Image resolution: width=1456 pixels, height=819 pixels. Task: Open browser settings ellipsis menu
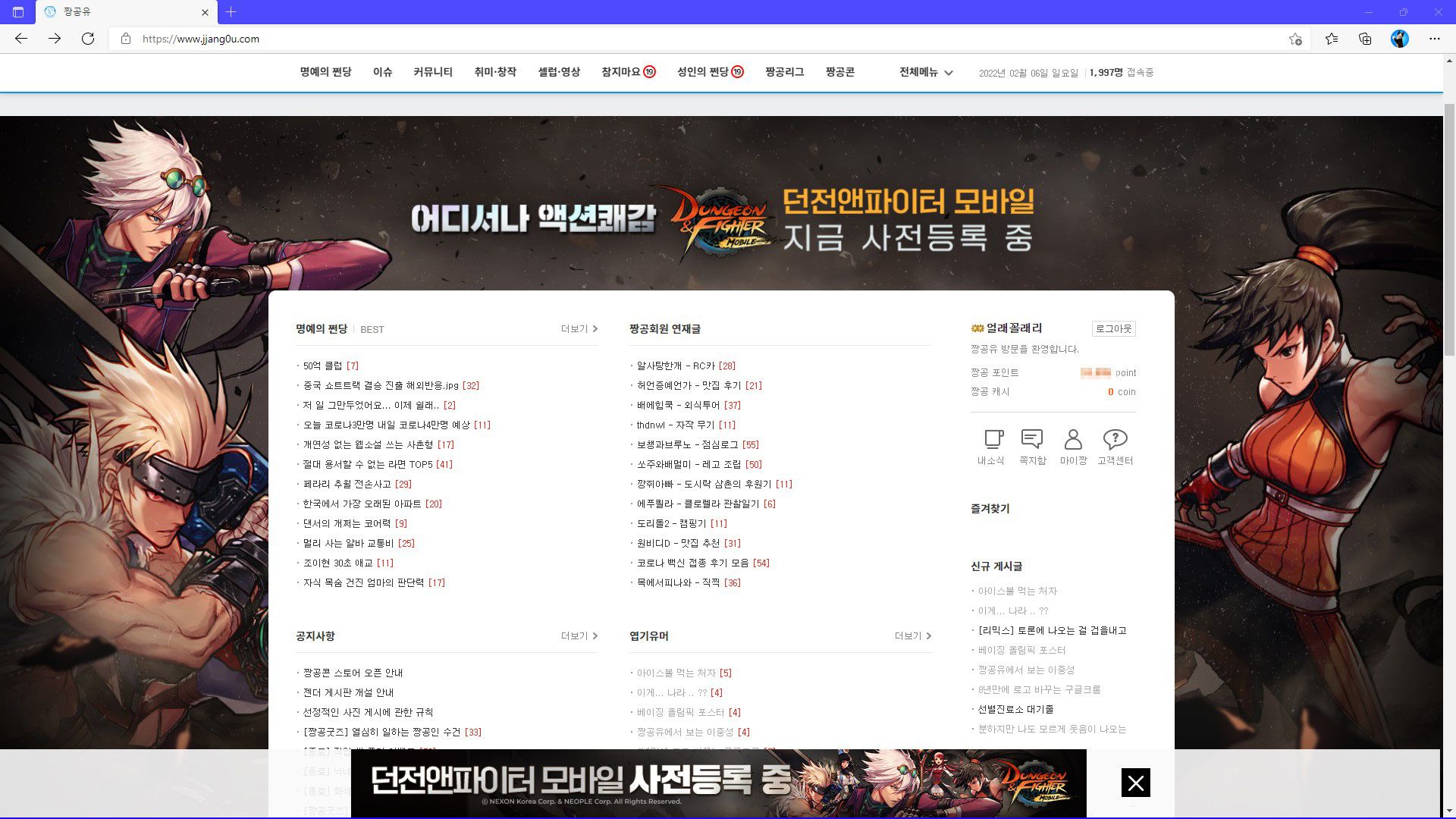pos(1435,39)
